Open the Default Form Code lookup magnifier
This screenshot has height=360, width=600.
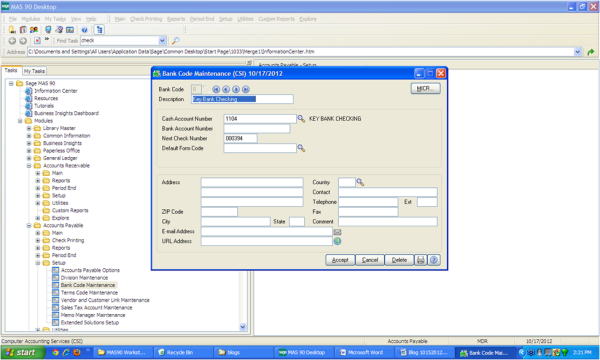point(301,148)
